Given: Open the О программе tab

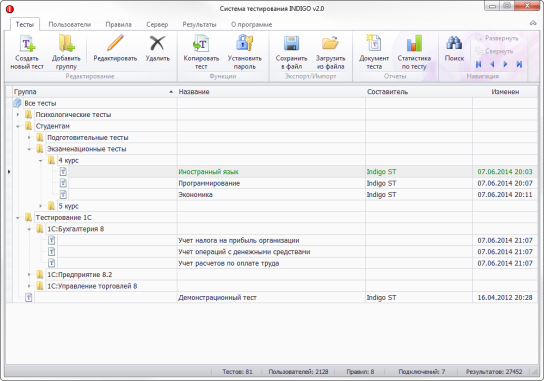Looking at the screenshot, I should click(252, 24).
